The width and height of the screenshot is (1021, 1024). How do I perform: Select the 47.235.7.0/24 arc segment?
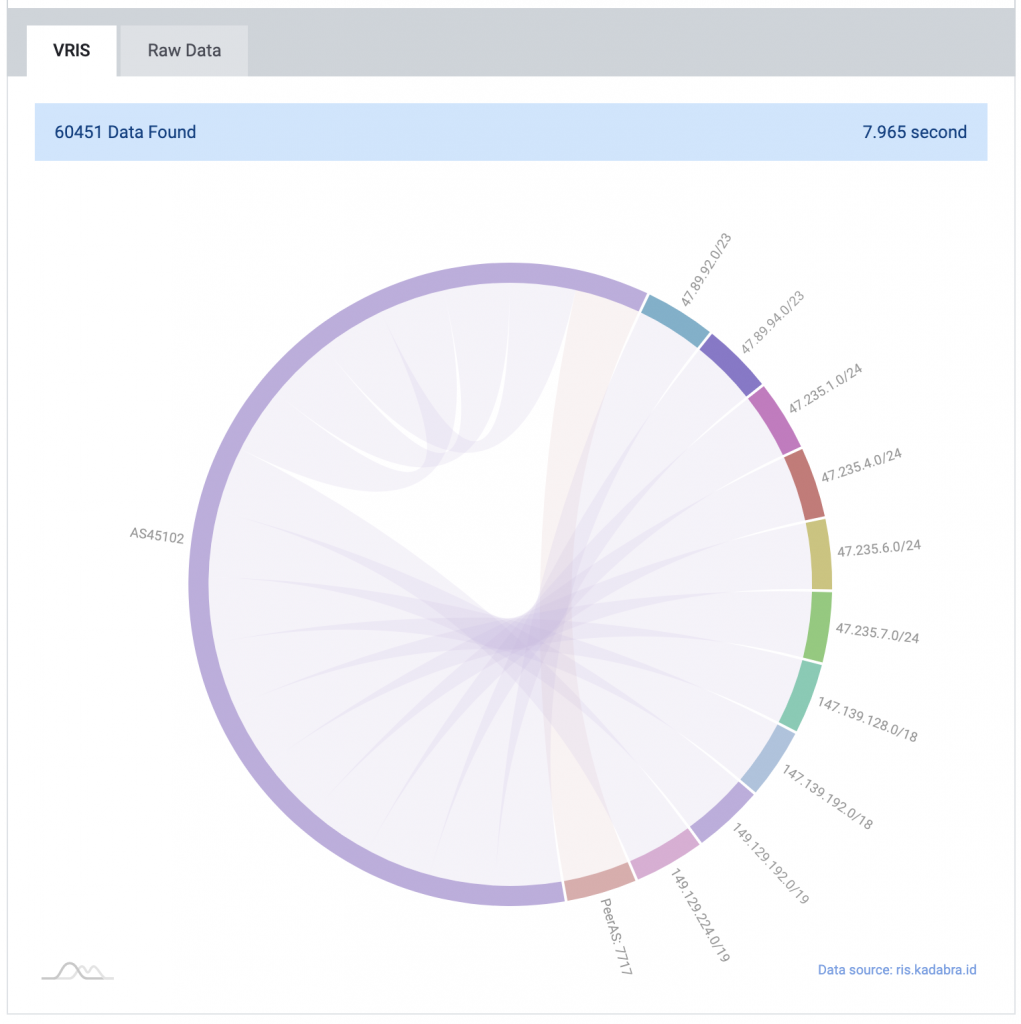coord(817,627)
